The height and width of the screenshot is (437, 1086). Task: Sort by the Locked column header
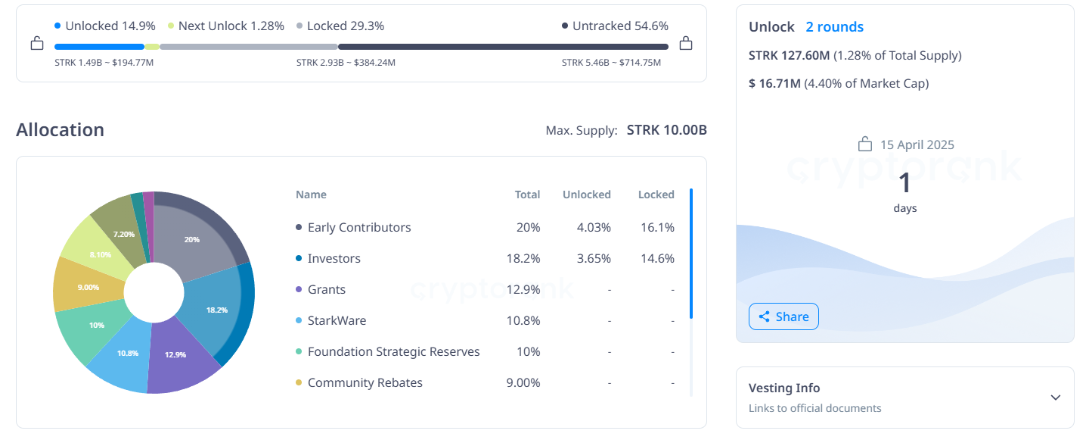pos(656,194)
